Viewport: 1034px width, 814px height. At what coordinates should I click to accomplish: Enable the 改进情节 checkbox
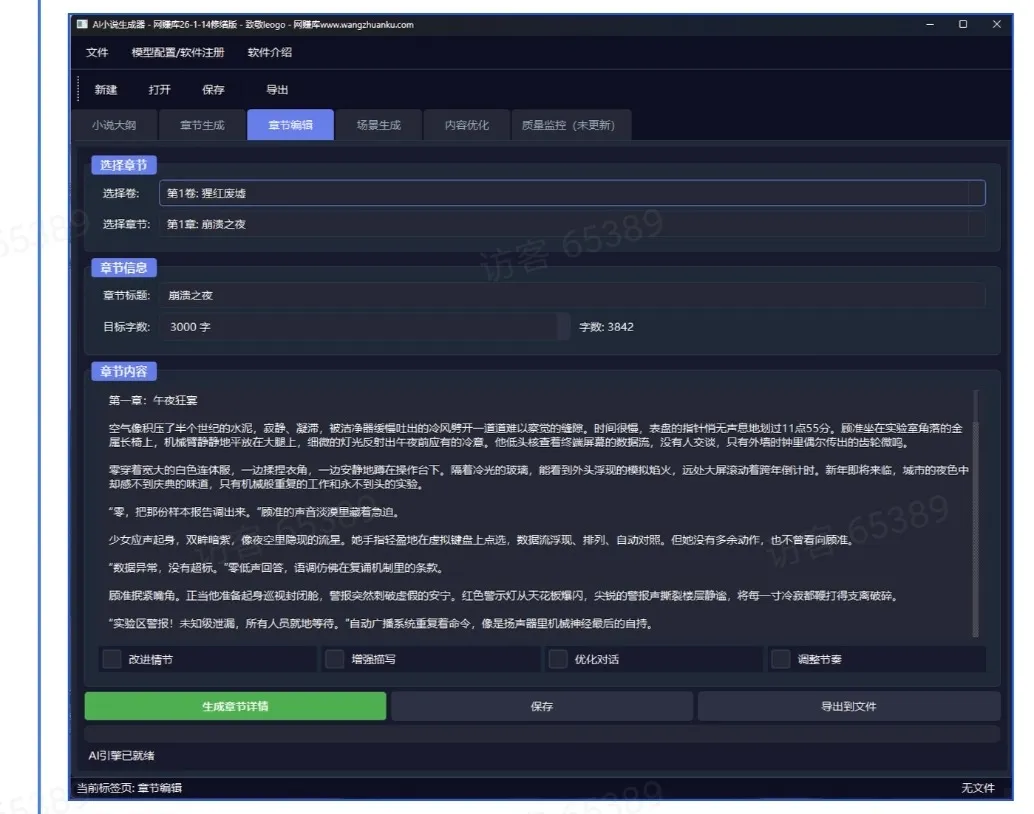[112, 659]
